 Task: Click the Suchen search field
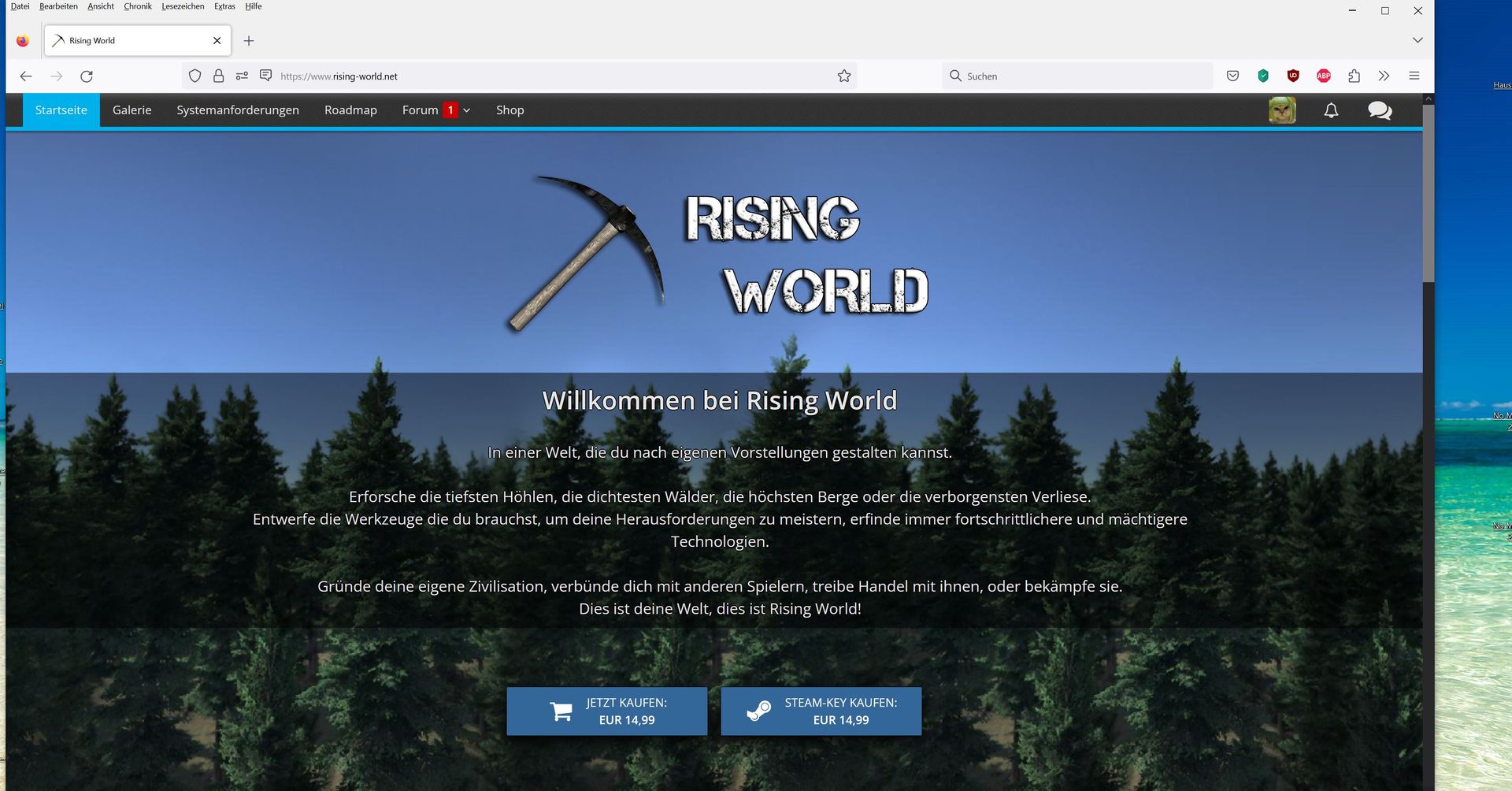click(x=1079, y=76)
